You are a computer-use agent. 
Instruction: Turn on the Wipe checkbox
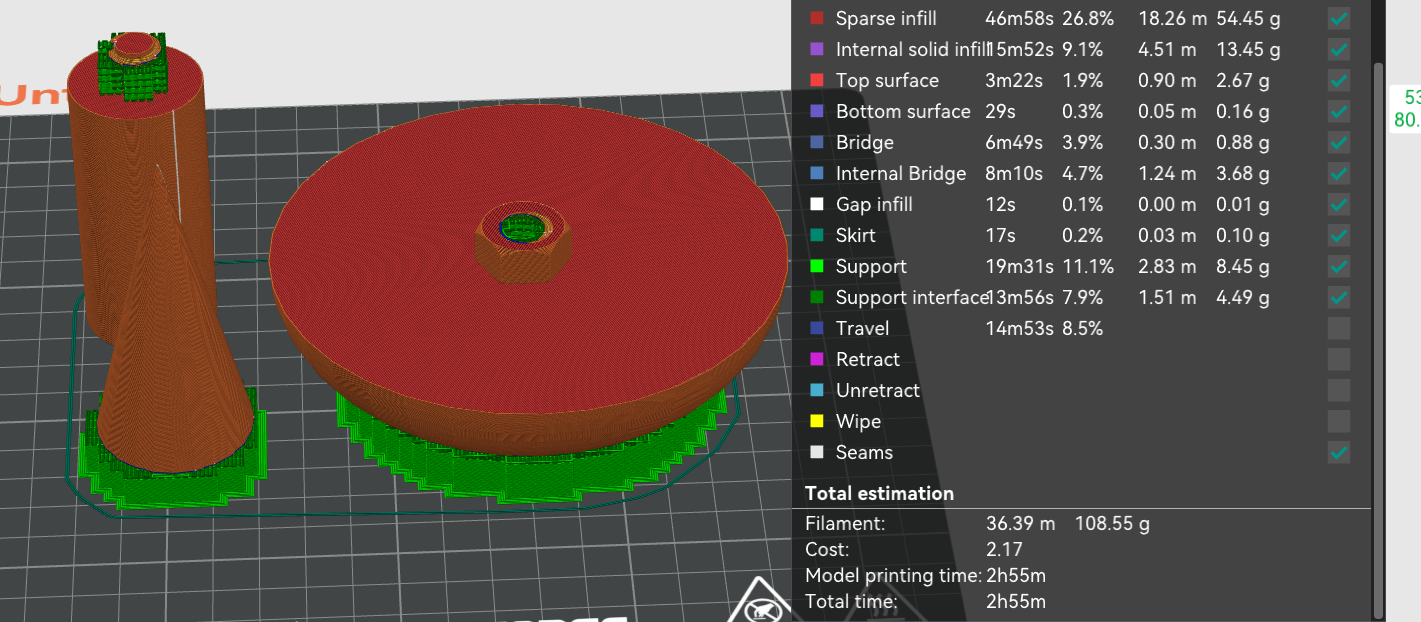coord(1339,421)
